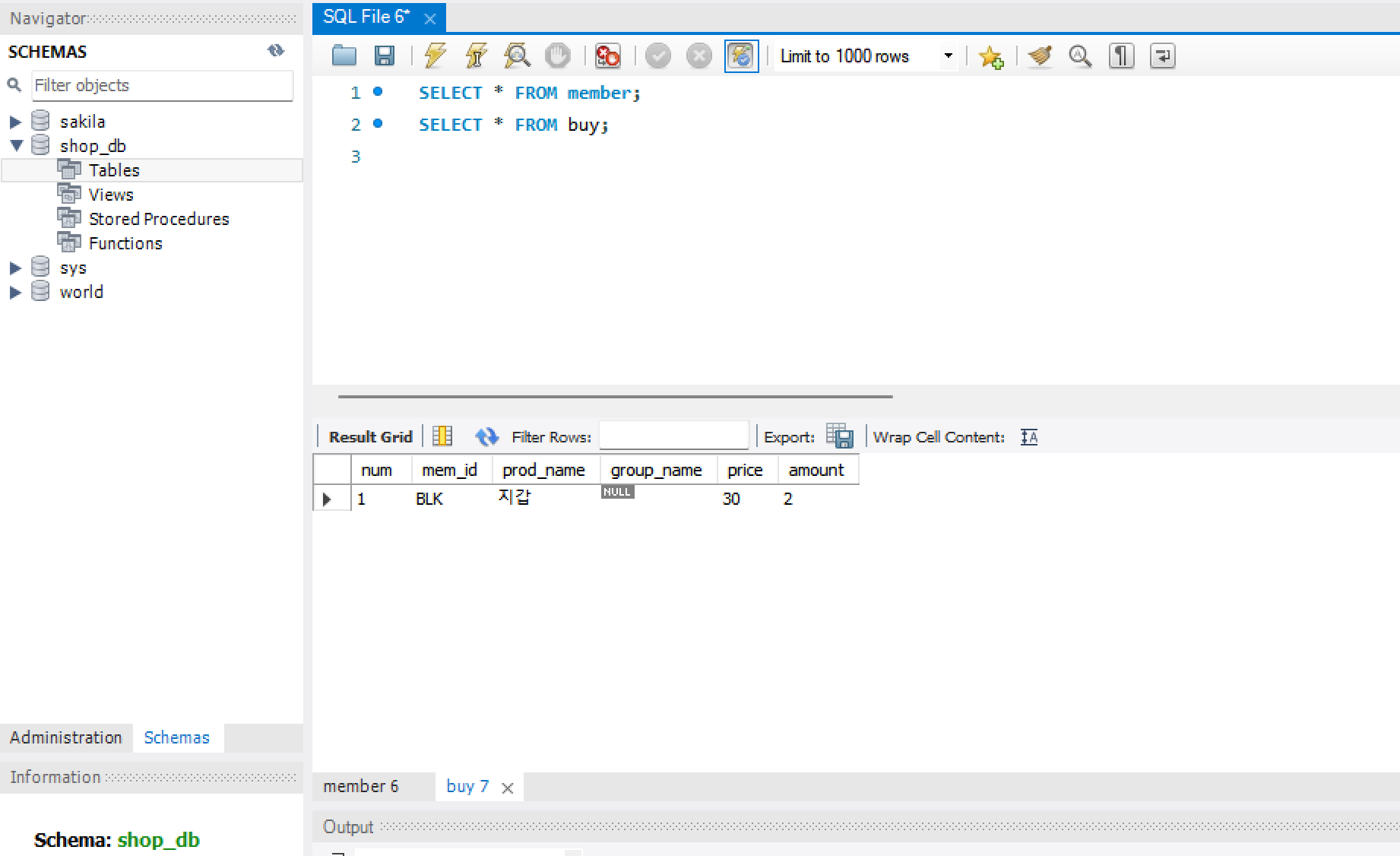Export the result grid data
The height and width of the screenshot is (856, 1400).
click(x=840, y=436)
